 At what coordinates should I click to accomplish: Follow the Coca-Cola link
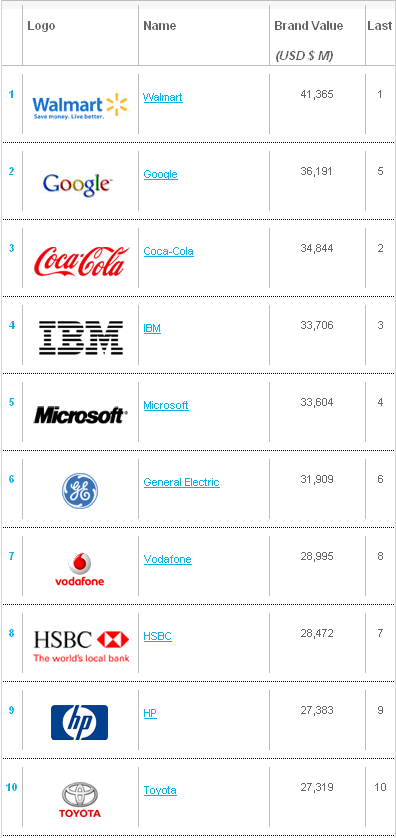coord(168,251)
